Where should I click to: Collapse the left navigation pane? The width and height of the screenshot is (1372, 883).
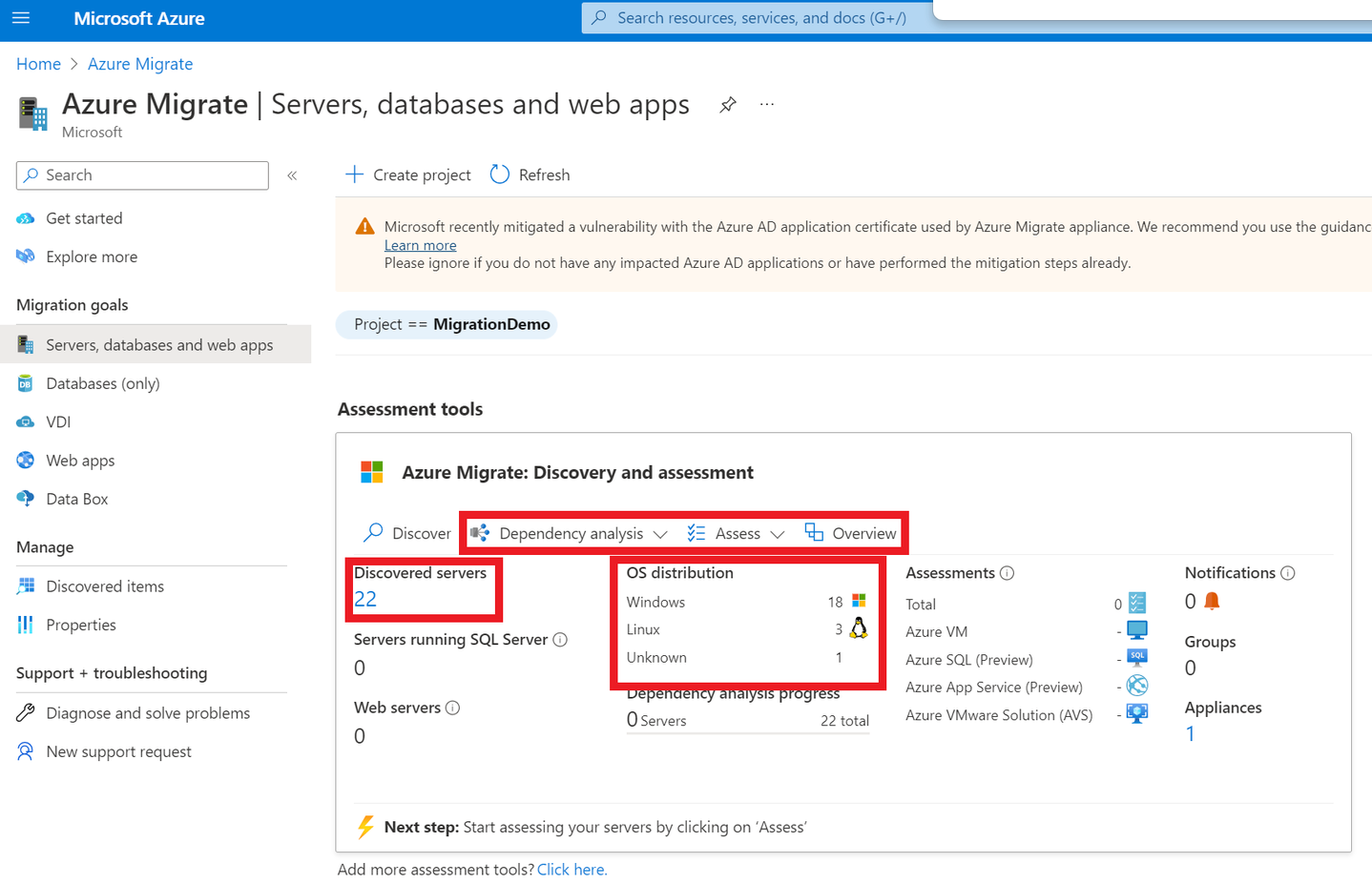tap(292, 175)
